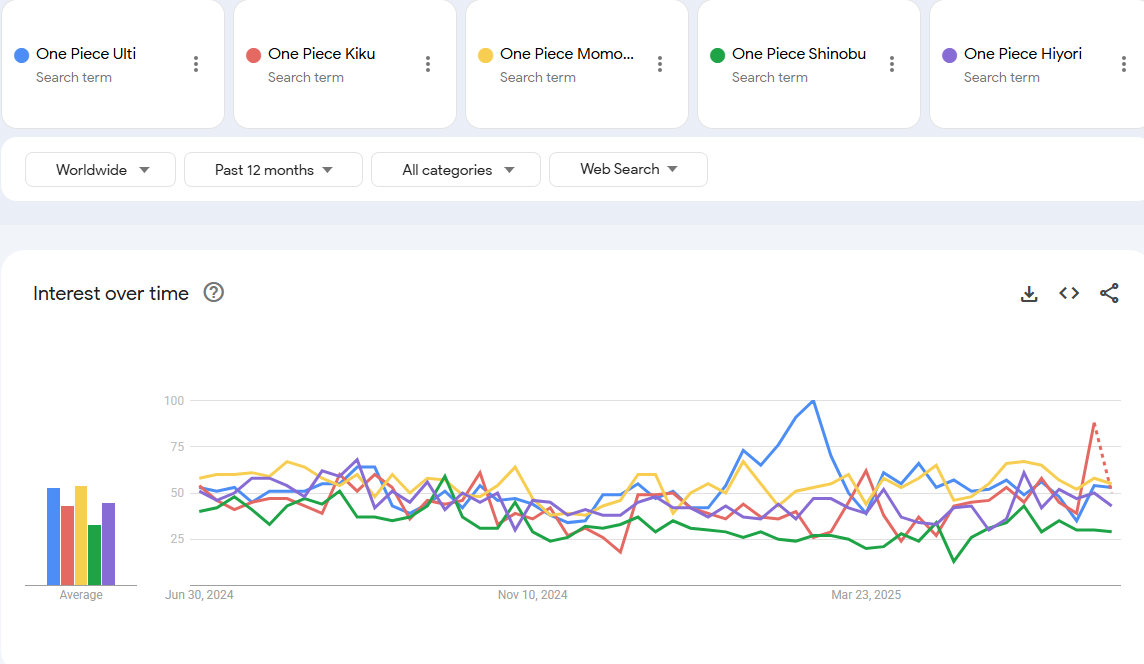
Task: Open help for Interest over time
Action: (x=214, y=293)
